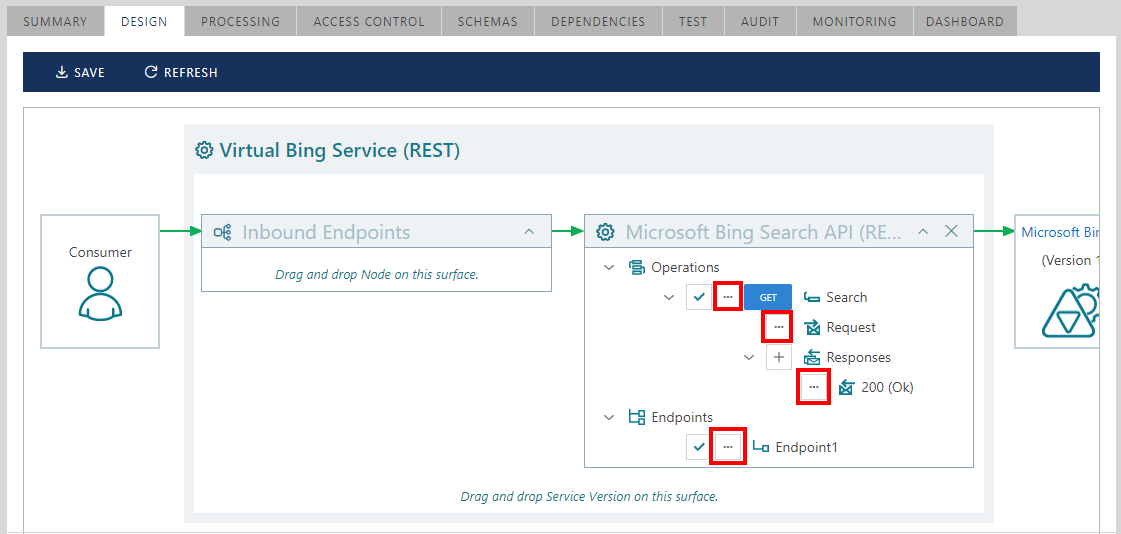This screenshot has width=1121, height=534.
Task: Open the ellipsis menu for Request
Action: (x=779, y=327)
